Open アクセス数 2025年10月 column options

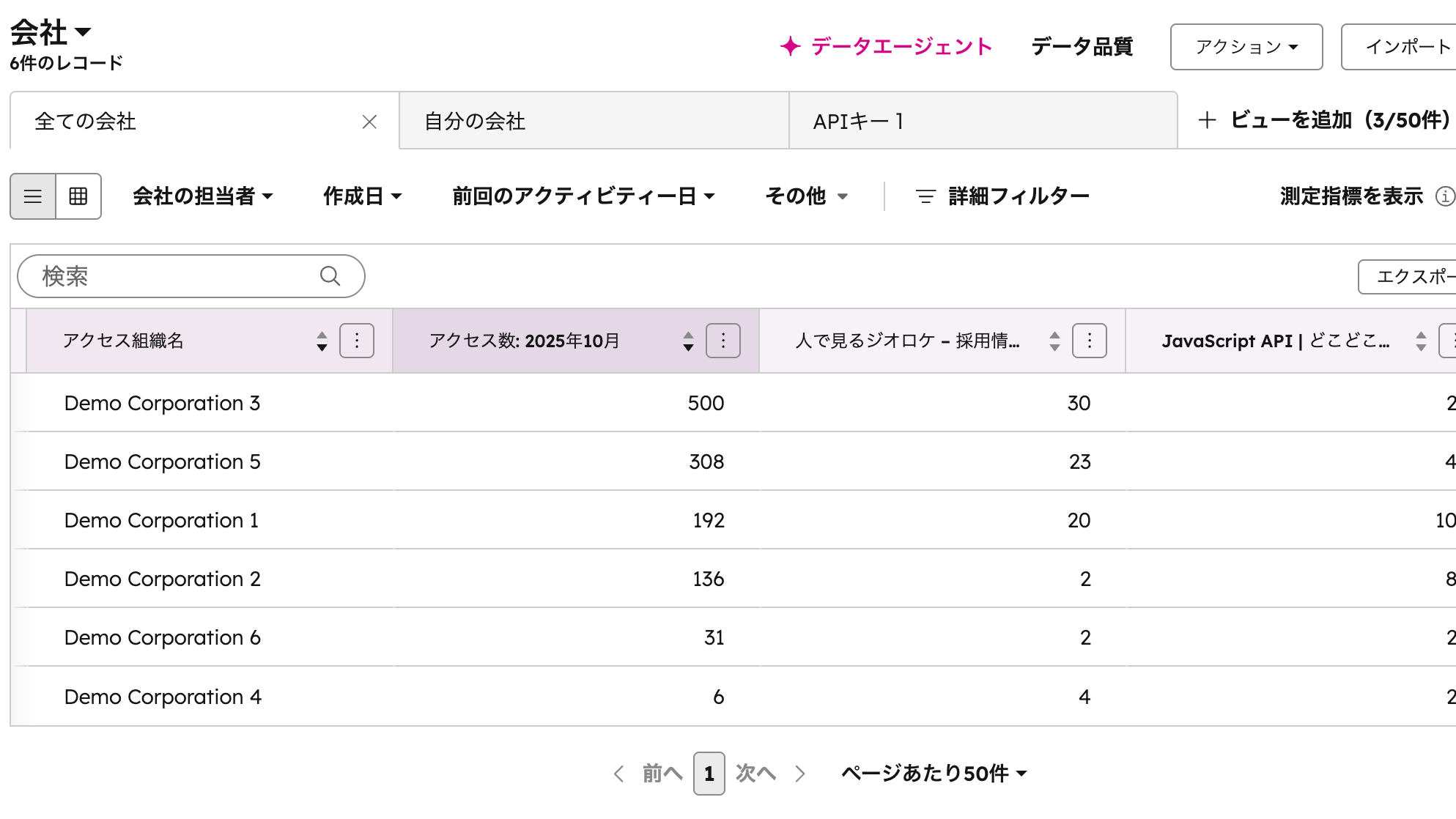pyautogui.click(x=723, y=341)
